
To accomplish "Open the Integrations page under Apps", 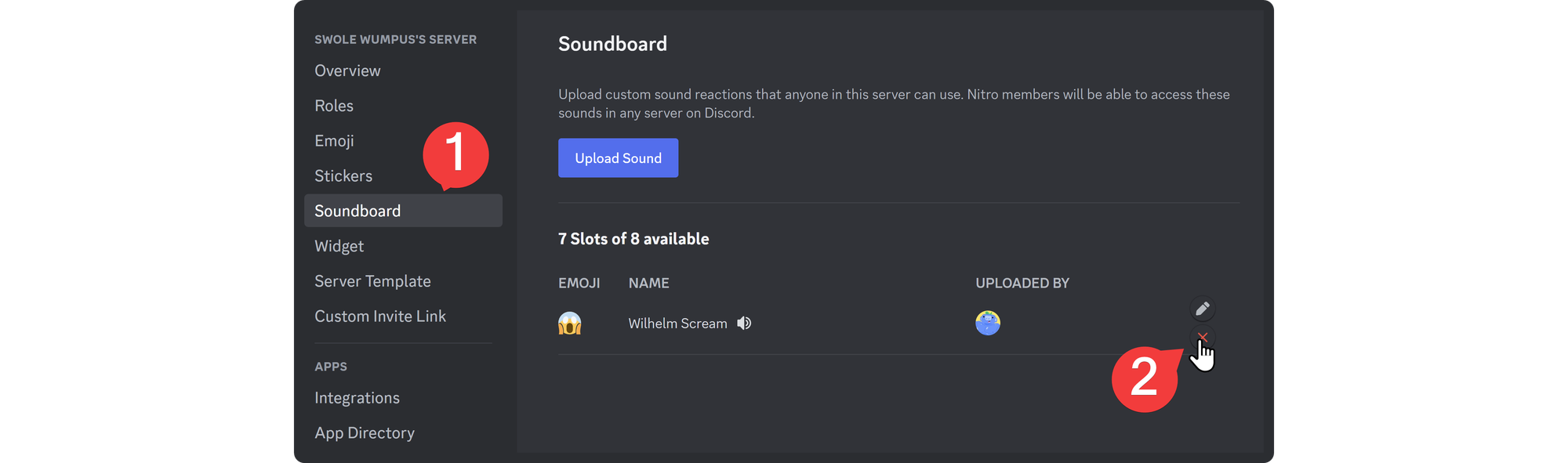I will pos(357,397).
